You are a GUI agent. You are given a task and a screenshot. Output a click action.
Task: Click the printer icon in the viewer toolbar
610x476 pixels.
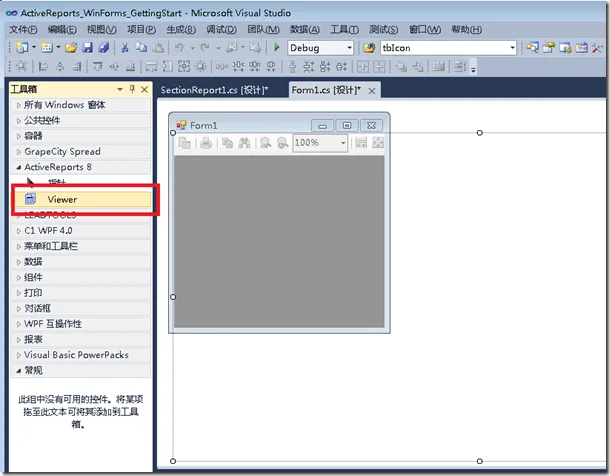click(206, 143)
